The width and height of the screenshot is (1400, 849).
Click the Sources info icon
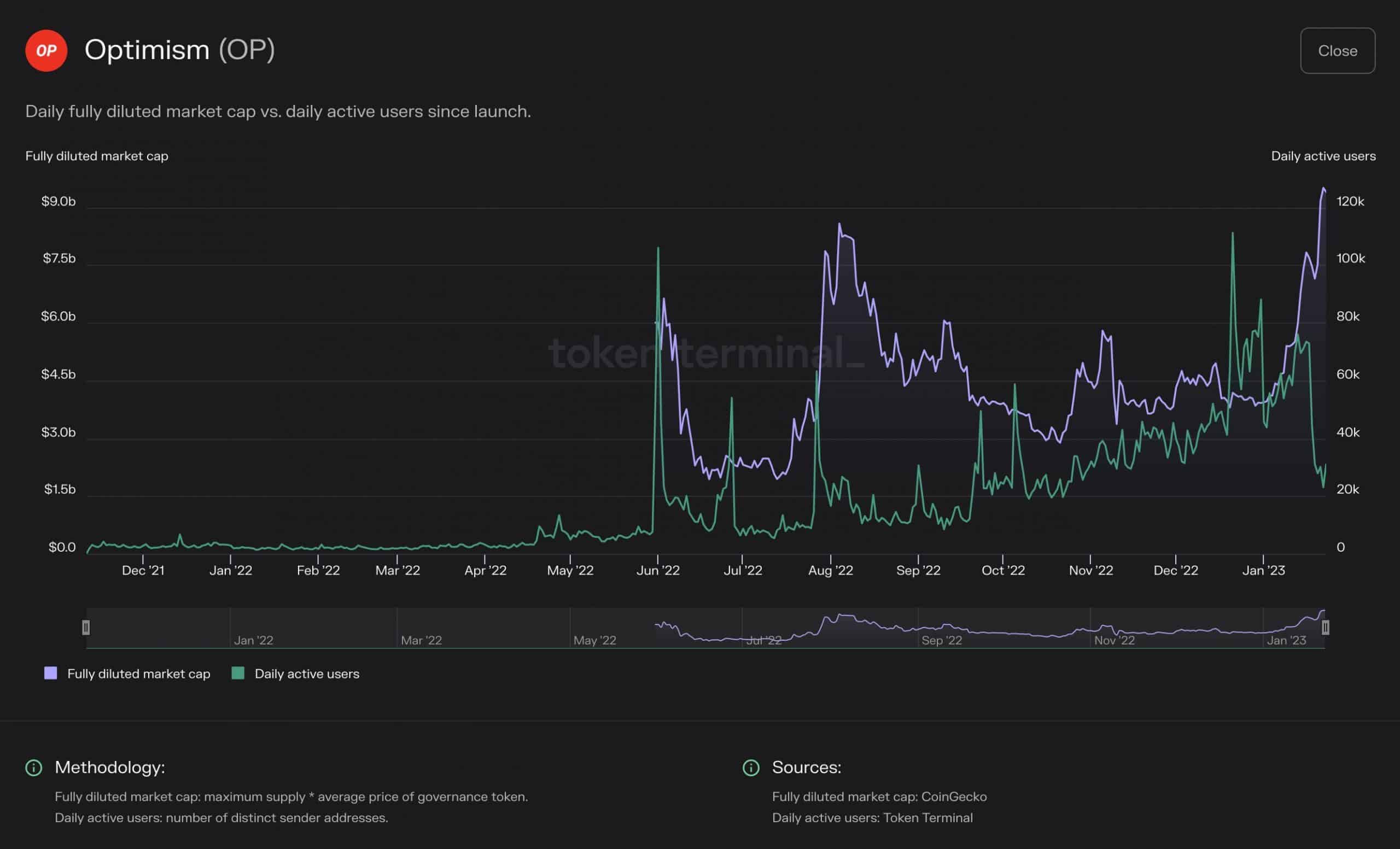(x=750, y=768)
